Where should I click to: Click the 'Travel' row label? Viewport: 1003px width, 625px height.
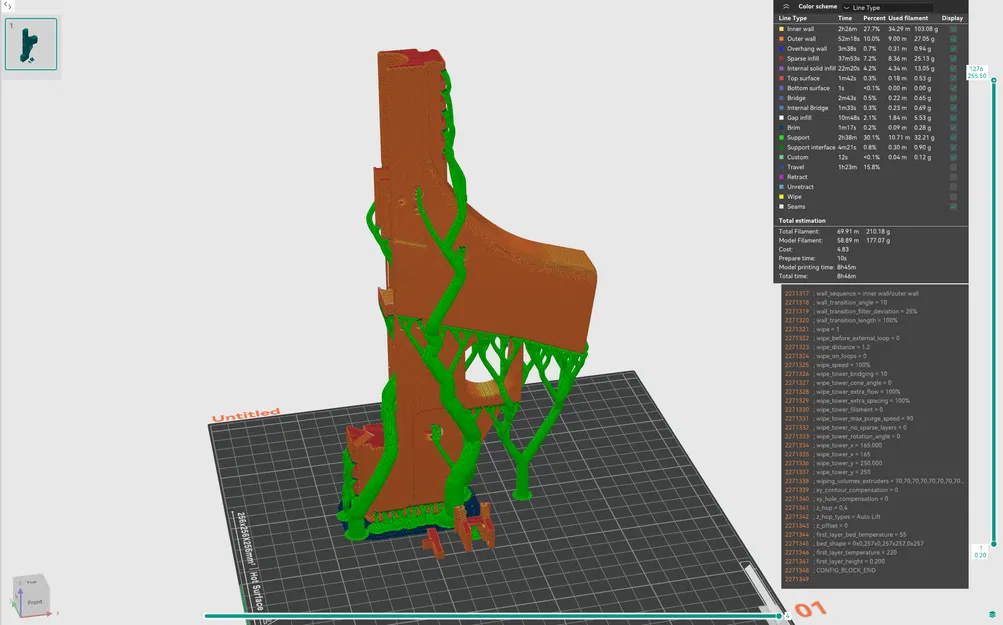click(x=795, y=167)
